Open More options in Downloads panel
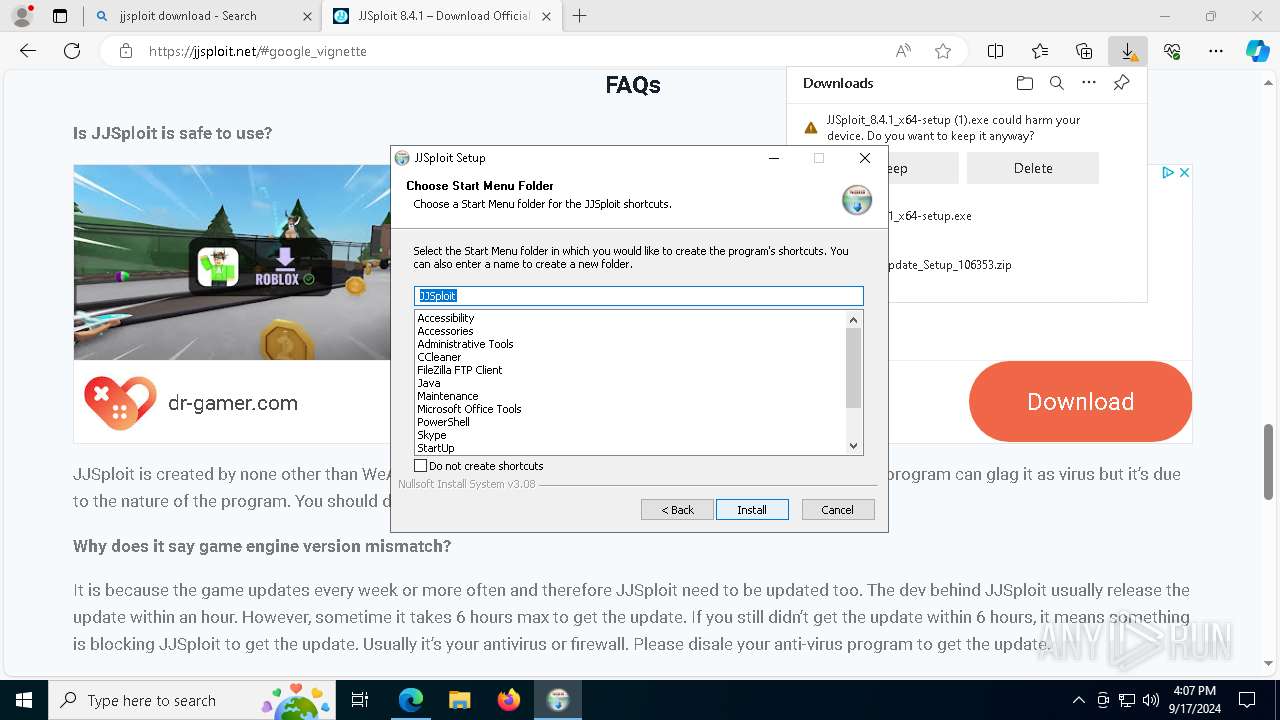This screenshot has height=720, width=1280. click(x=1089, y=83)
